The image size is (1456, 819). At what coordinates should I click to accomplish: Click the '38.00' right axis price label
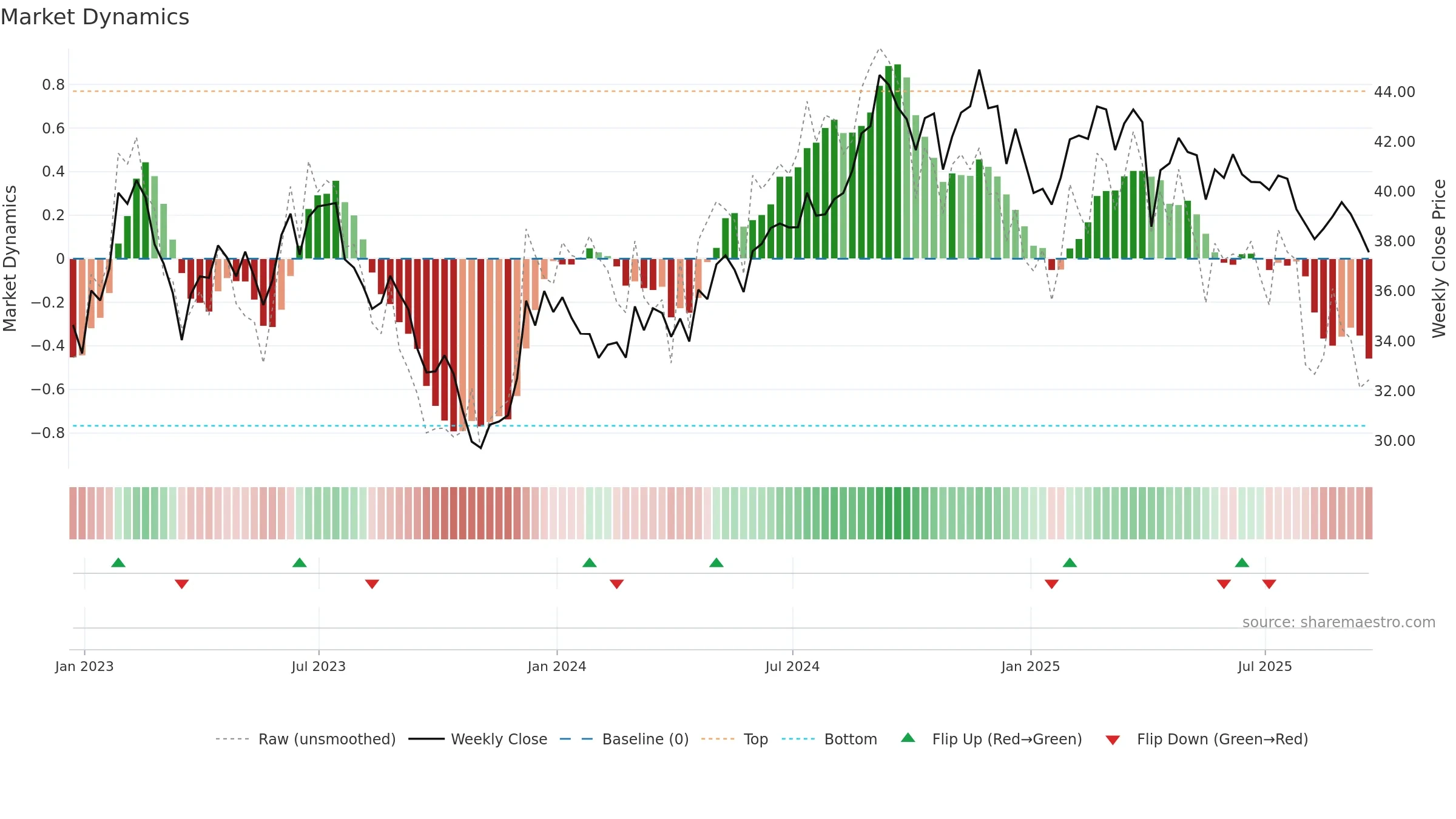pos(1395,241)
